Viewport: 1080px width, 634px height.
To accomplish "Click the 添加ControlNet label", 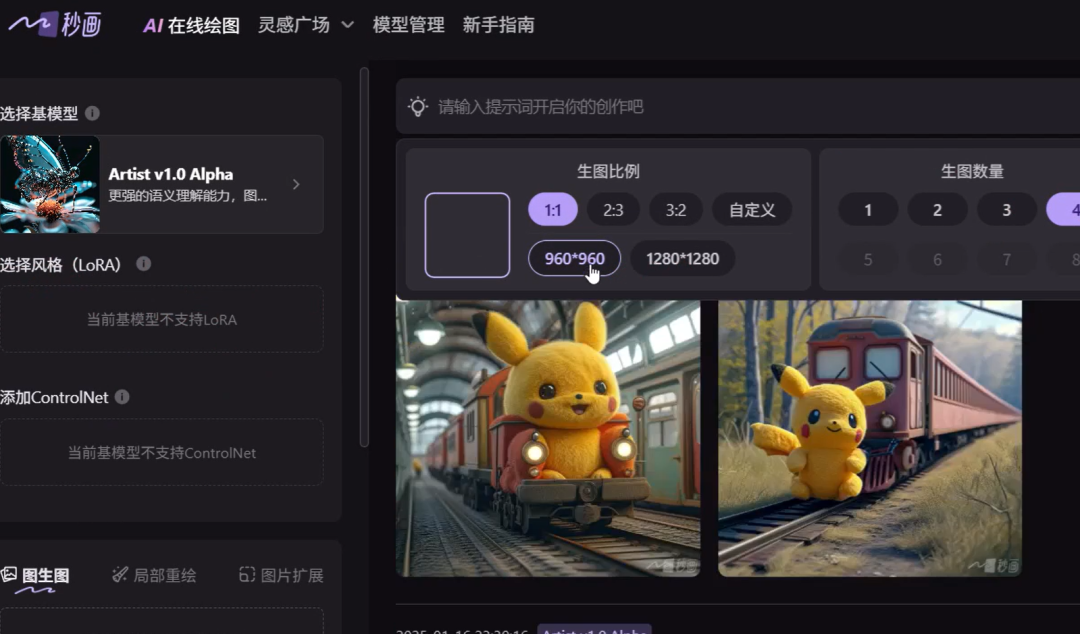I will coord(54,398).
